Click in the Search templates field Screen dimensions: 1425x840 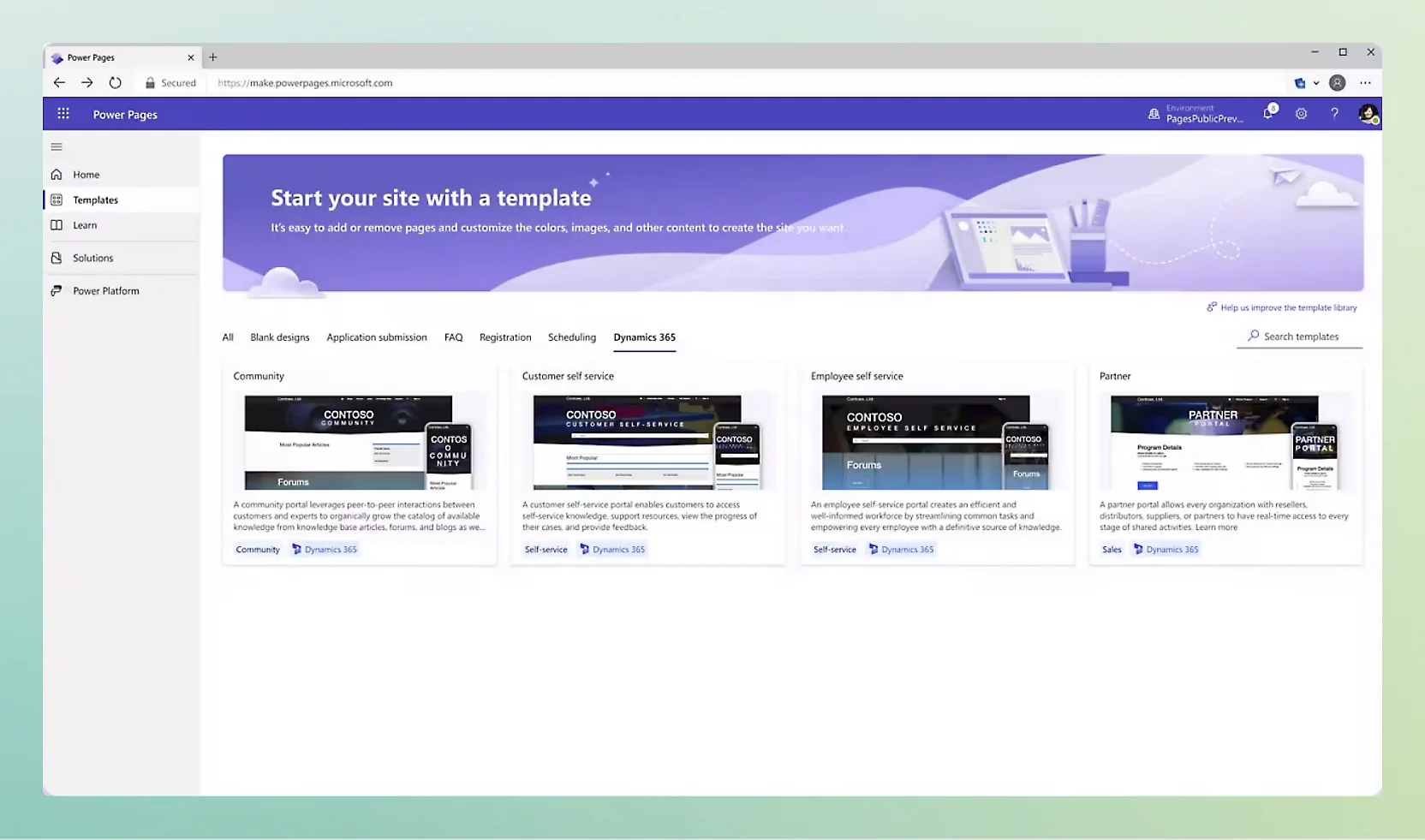1301,337
